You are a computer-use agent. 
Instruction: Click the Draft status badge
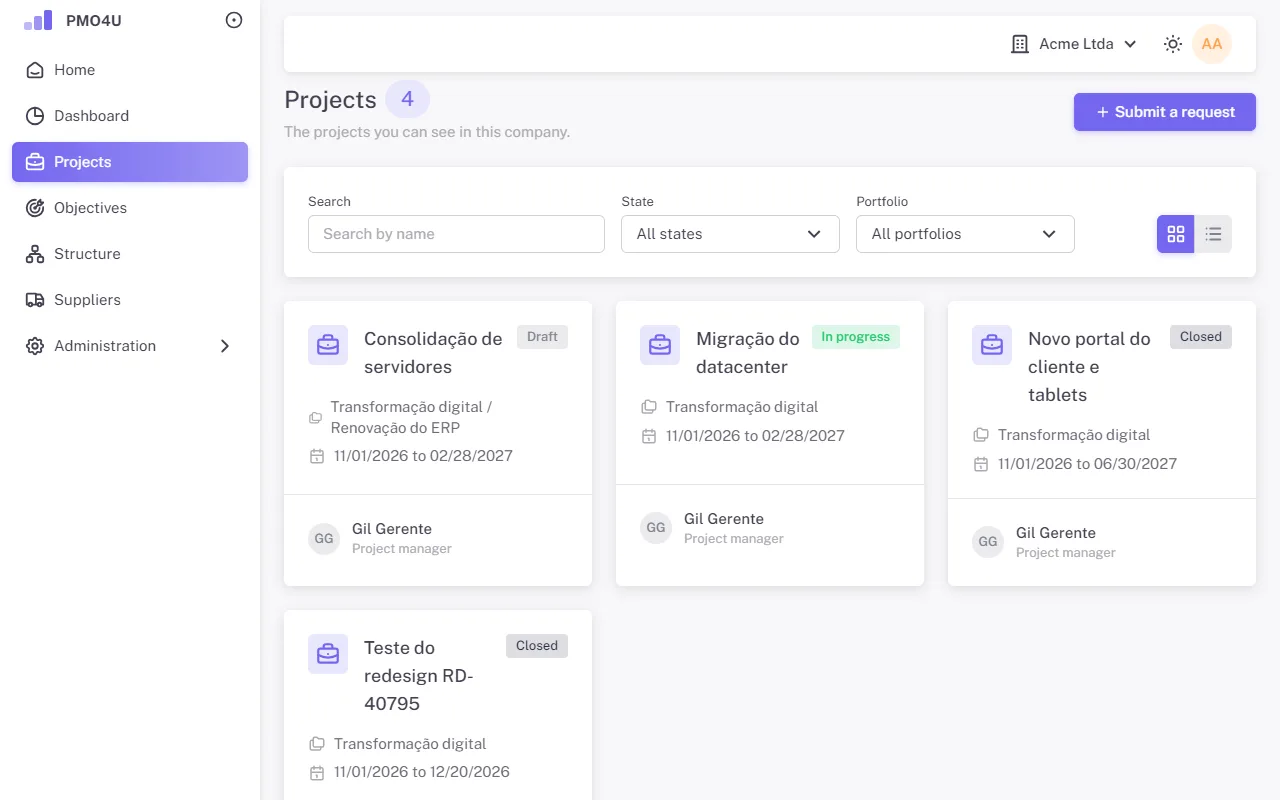(x=542, y=337)
